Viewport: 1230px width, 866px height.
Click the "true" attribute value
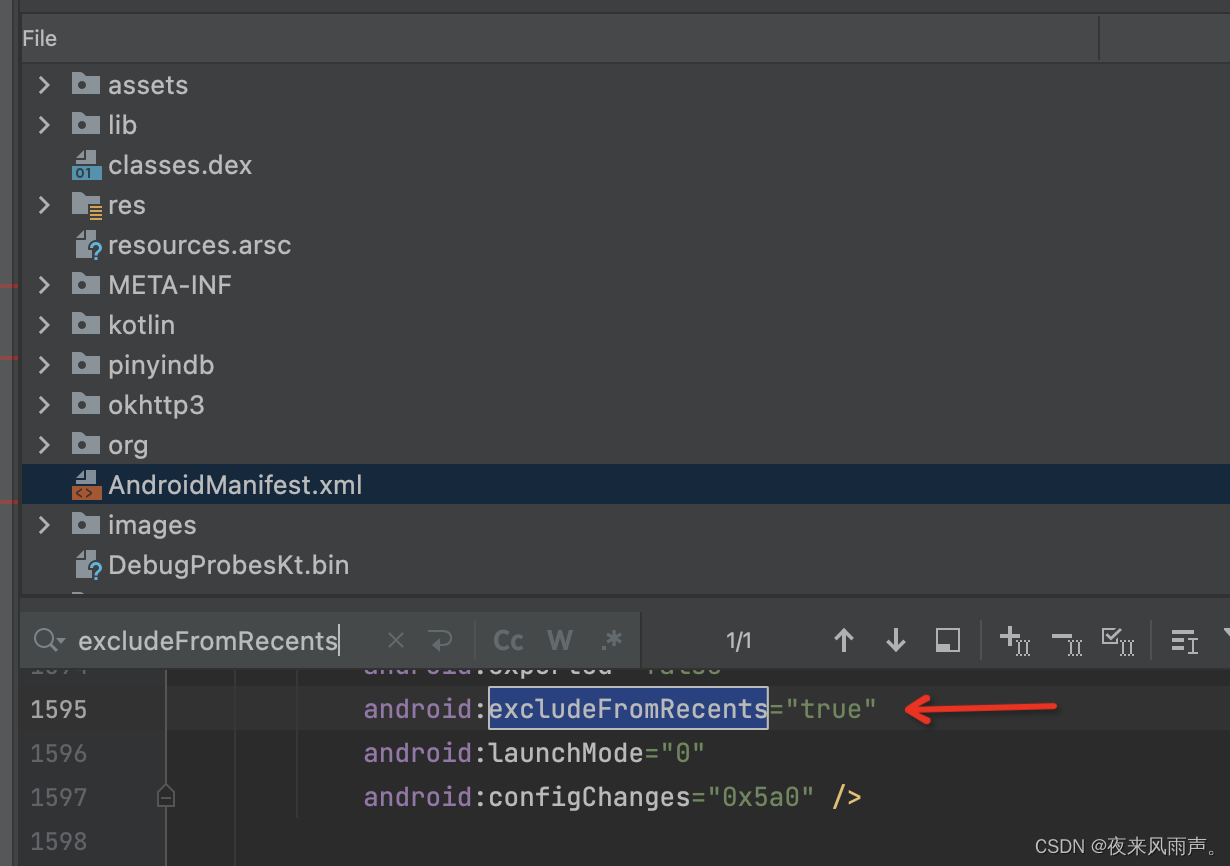[x=830, y=709]
